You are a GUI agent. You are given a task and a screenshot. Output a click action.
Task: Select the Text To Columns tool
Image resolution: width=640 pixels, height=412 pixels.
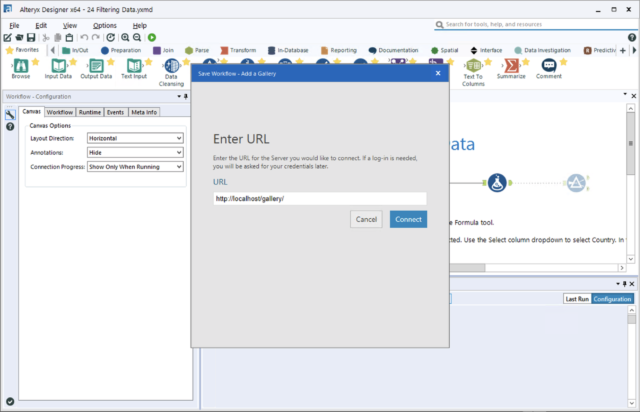[473, 72]
